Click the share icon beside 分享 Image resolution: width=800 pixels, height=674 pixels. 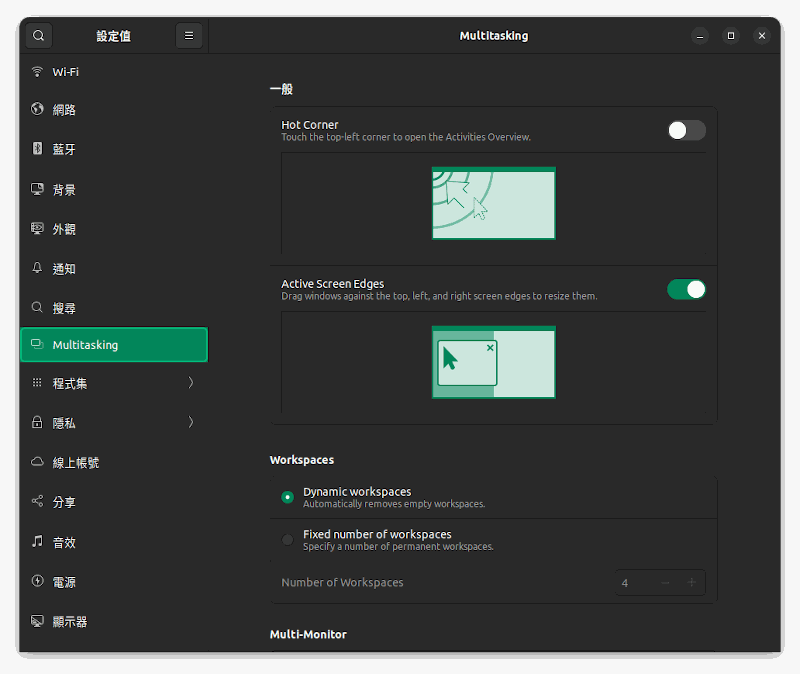(37, 501)
